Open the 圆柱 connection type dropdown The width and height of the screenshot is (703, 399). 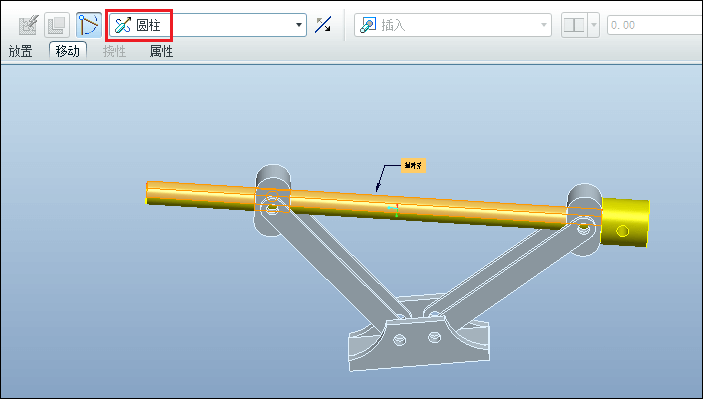coord(208,25)
